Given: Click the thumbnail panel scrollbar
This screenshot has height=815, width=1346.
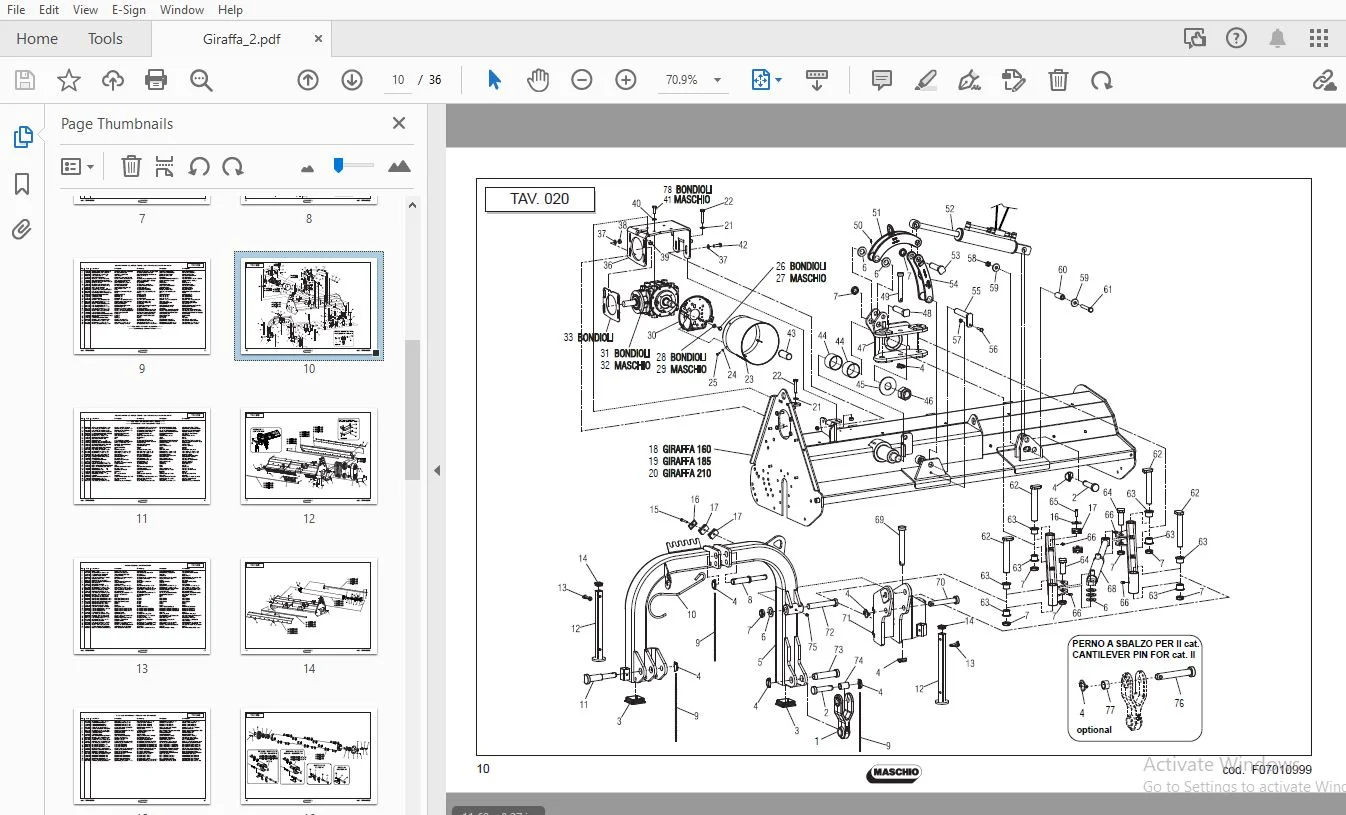Looking at the screenshot, I should 412,410.
